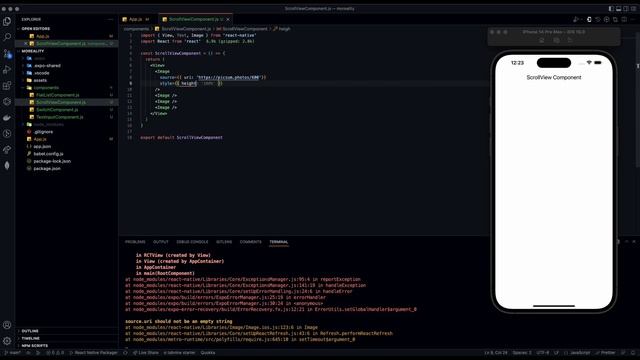
Task: Click the simulator screenshot icon
Action: [556, 40]
